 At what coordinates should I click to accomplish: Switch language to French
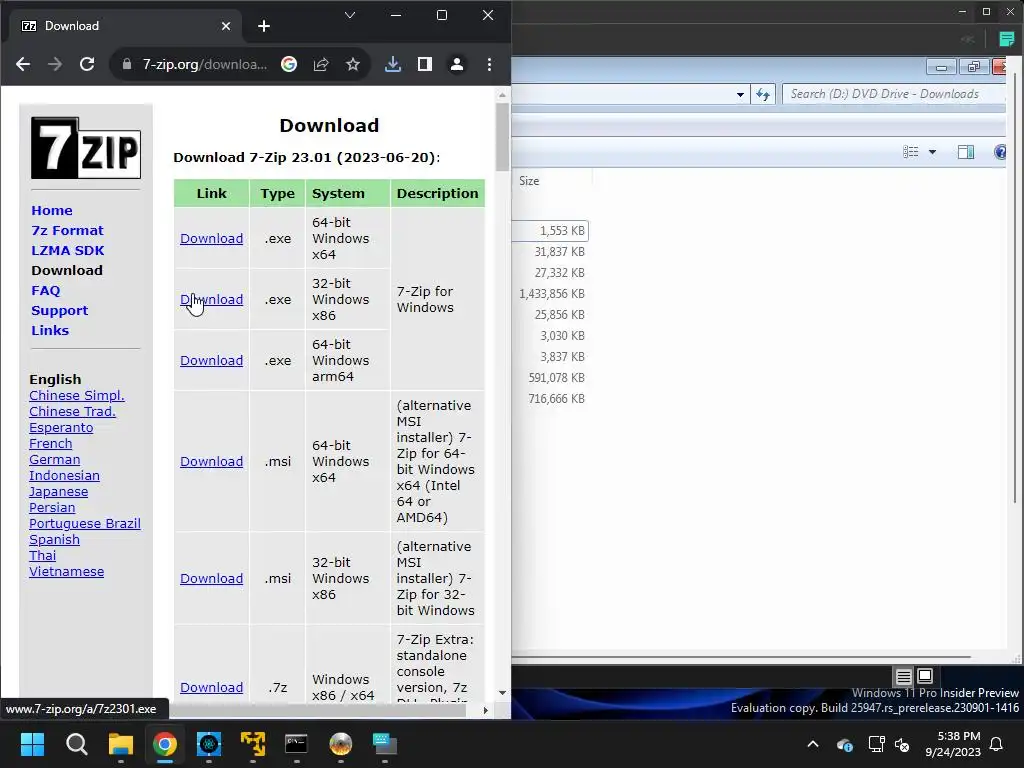(x=50, y=443)
